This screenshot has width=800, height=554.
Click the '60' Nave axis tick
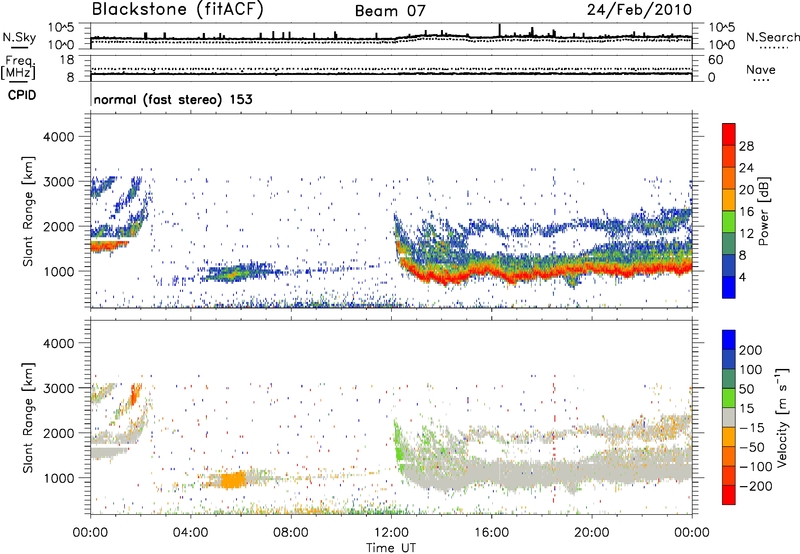716,60
